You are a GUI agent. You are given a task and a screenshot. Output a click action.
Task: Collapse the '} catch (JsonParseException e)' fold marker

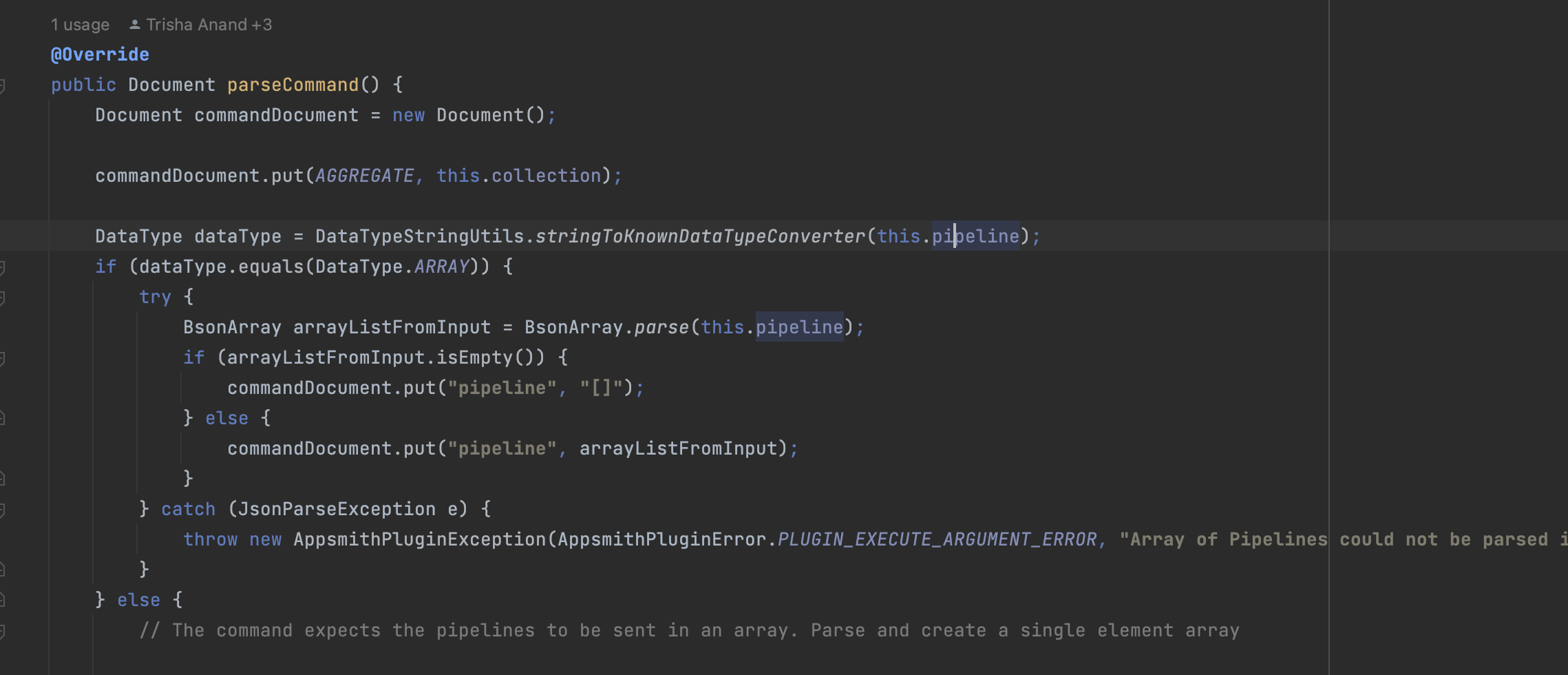[x=2, y=510]
